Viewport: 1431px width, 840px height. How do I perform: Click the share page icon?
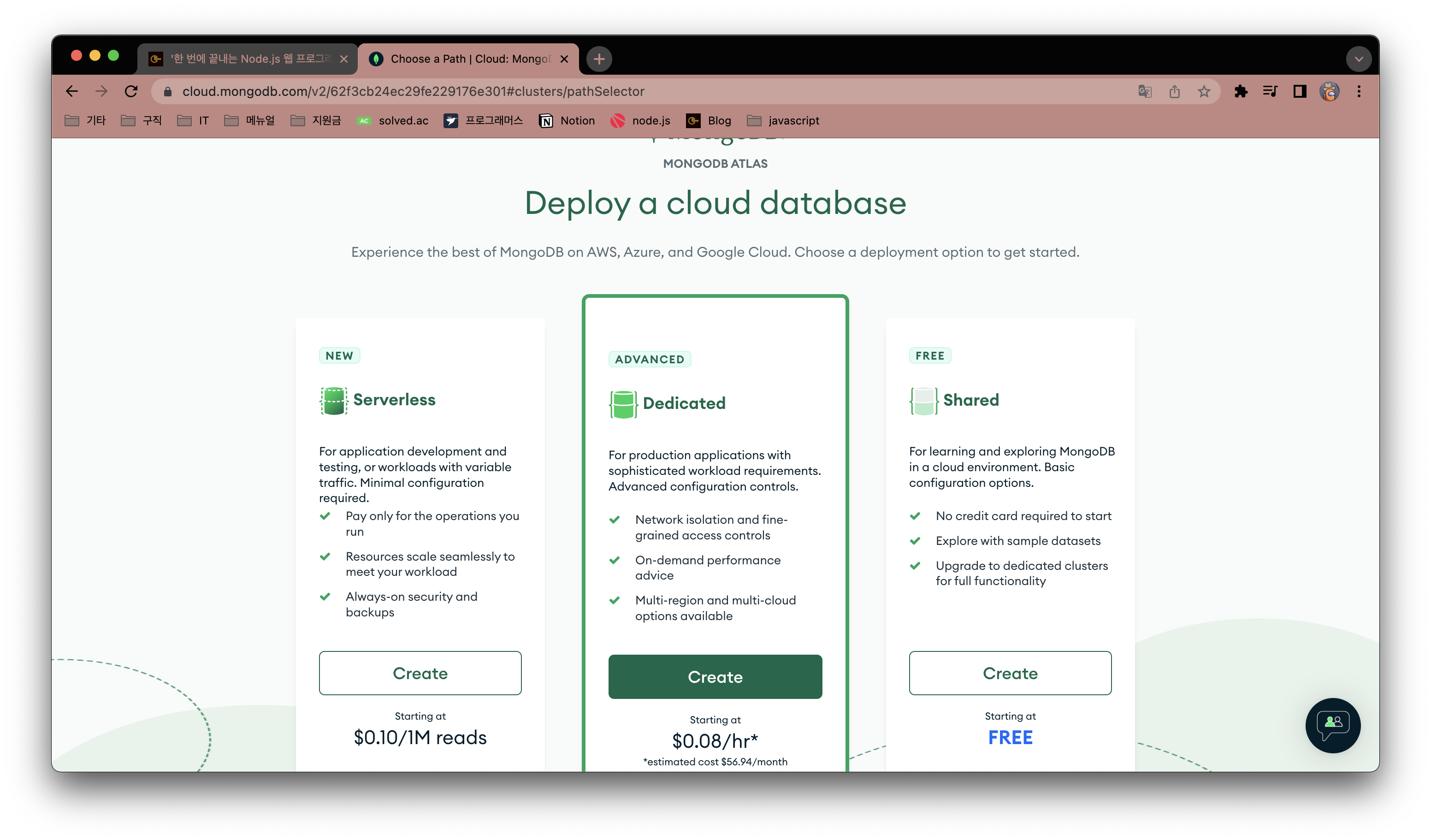point(1174,91)
